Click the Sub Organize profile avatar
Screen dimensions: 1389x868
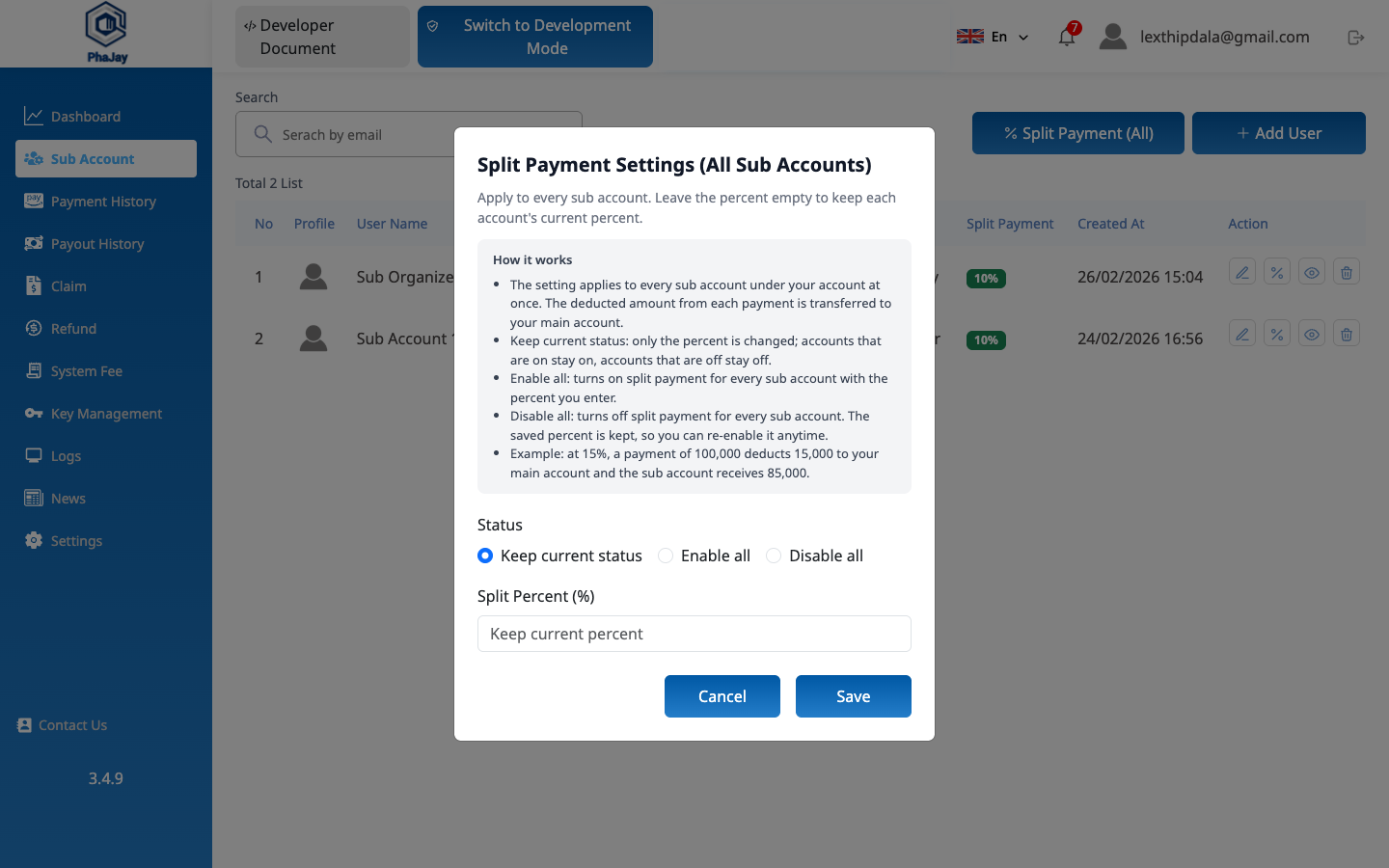pos(313,277)
